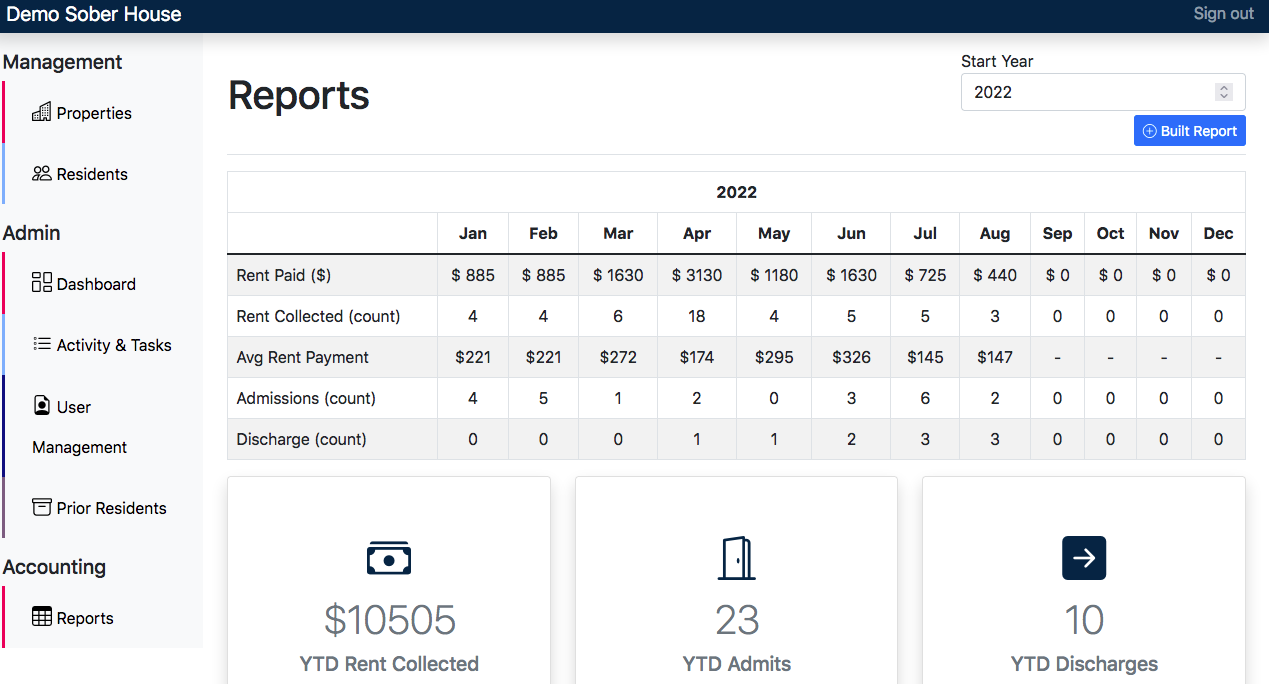Navigate to Residents in the sidebar

pyautogui.click(x=93, y=173)
